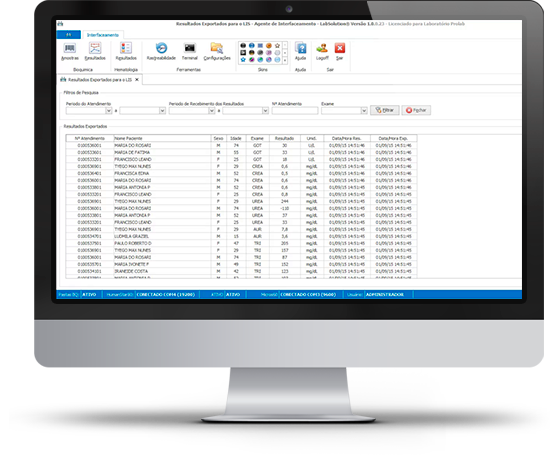Click the Fechar button
Image resolution: width=552 pixels, height=465 pixels.
click(416, 110)
